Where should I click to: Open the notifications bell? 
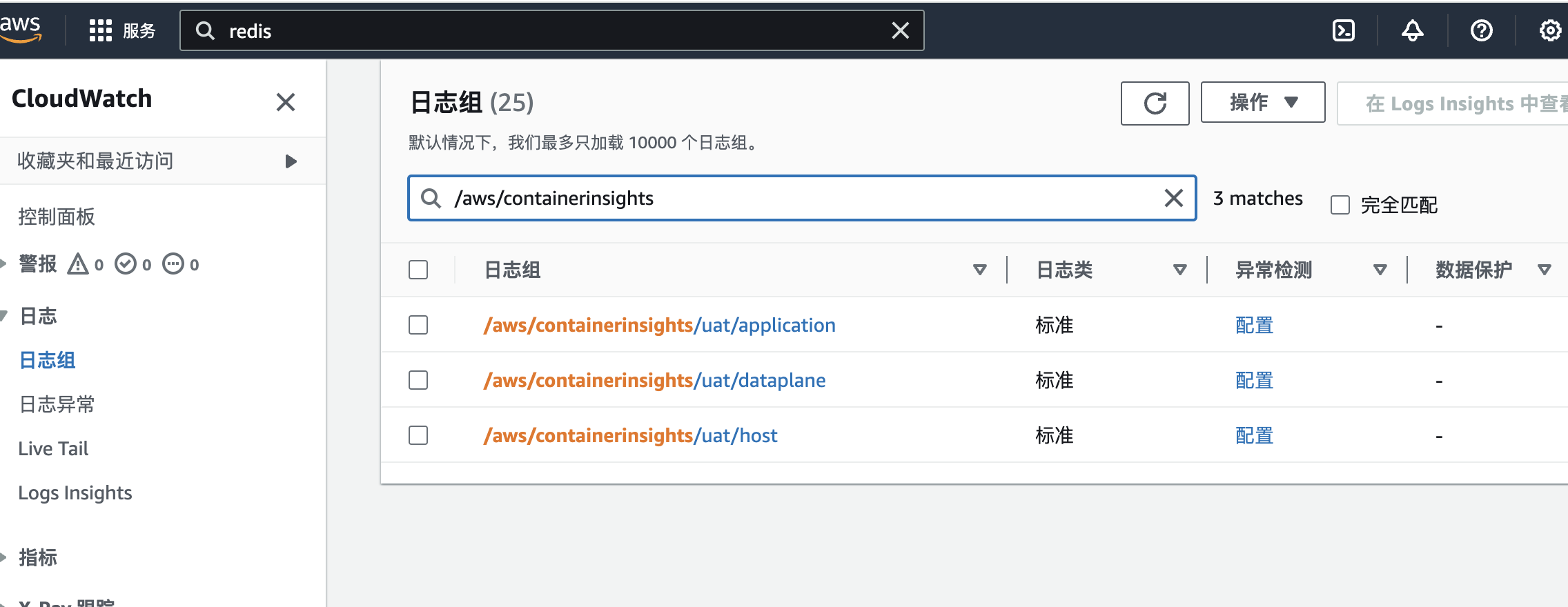(x=1412, y=30)
